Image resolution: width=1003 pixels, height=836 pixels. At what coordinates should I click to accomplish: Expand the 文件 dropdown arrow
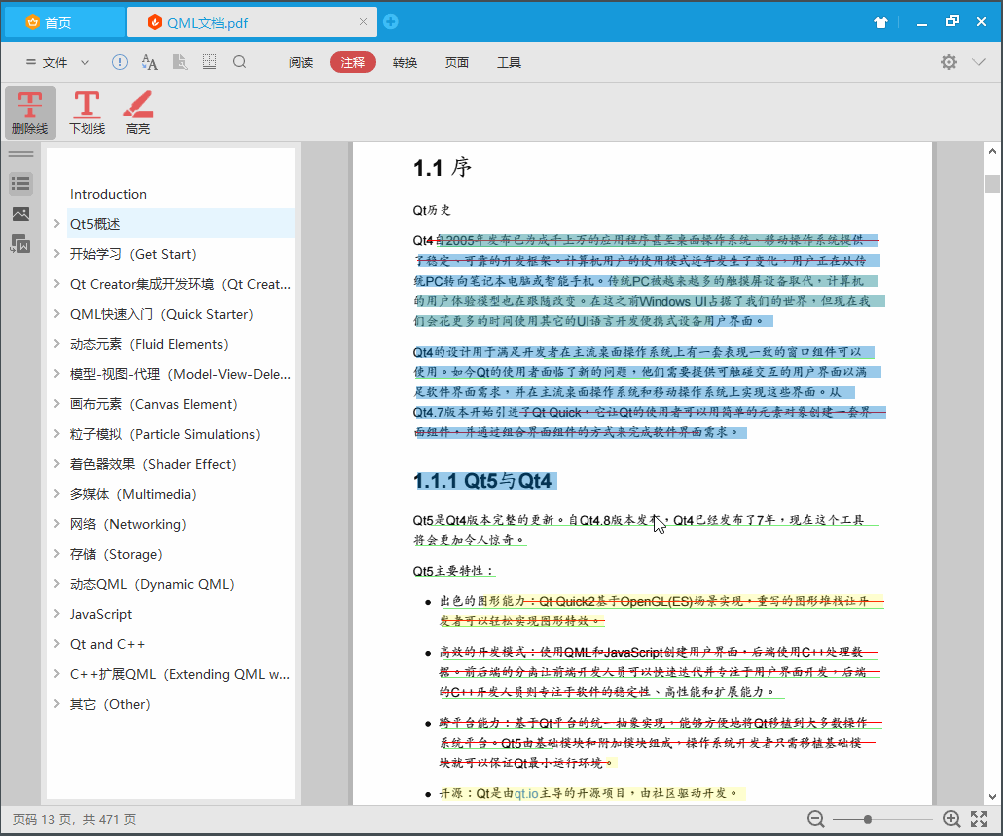(84, 62)
